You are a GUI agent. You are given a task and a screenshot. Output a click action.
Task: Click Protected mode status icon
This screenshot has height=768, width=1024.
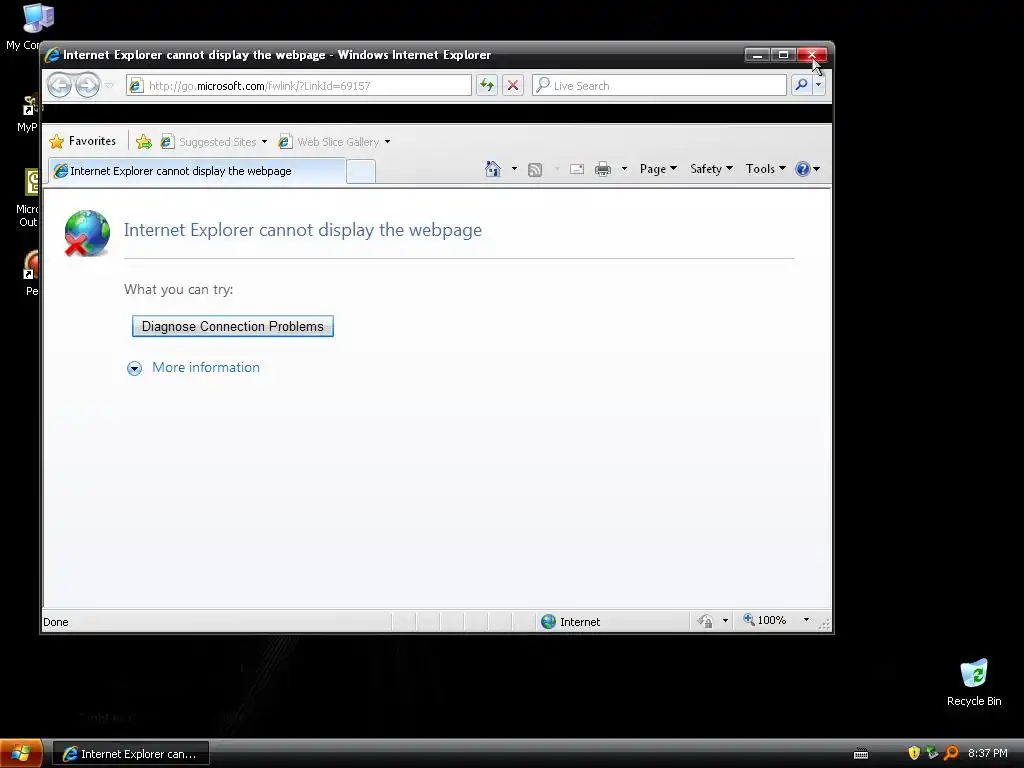click(x=705, y=621)
